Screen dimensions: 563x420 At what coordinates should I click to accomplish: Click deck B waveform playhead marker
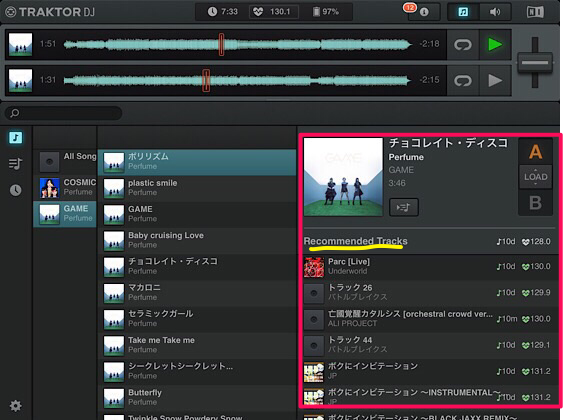[x=206, y=80]
